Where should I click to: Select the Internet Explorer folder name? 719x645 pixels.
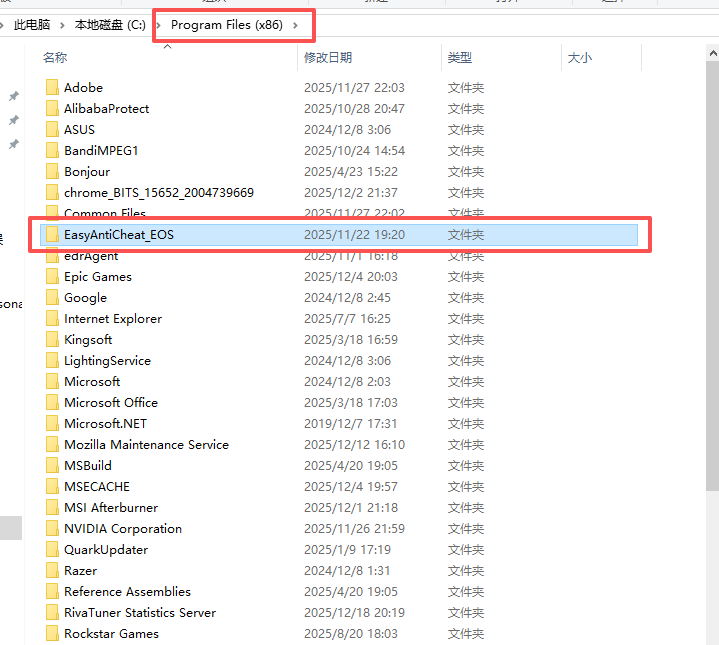(113, 319)
